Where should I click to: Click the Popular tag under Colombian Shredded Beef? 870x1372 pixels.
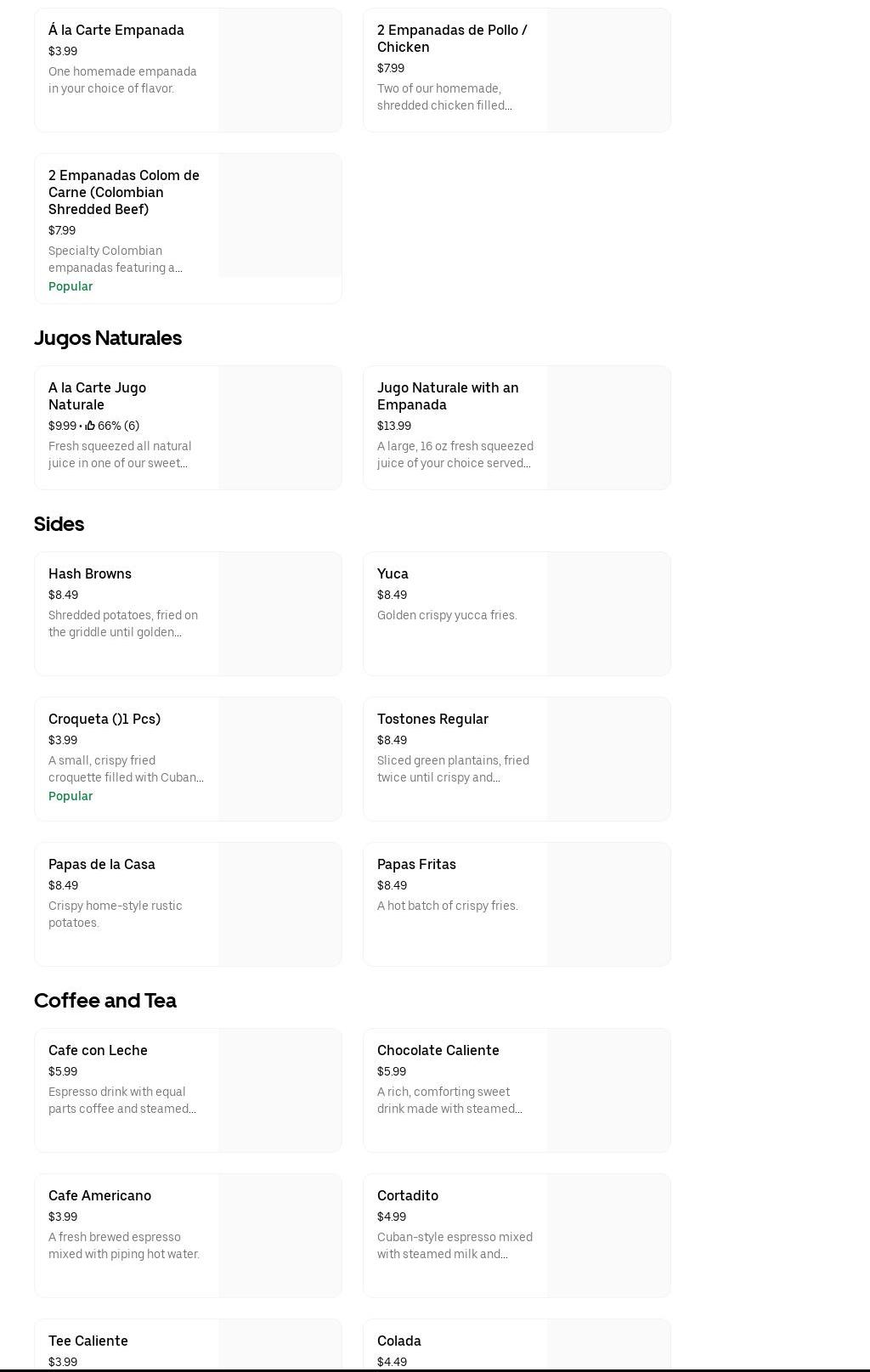pos(71,286)
